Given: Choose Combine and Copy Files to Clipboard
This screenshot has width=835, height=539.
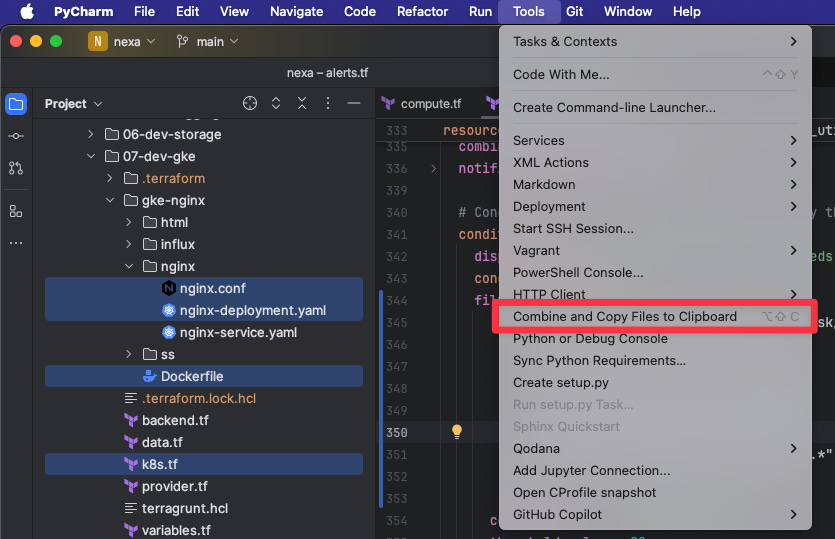Looking at the screenshot, I should tap(655, 316).
